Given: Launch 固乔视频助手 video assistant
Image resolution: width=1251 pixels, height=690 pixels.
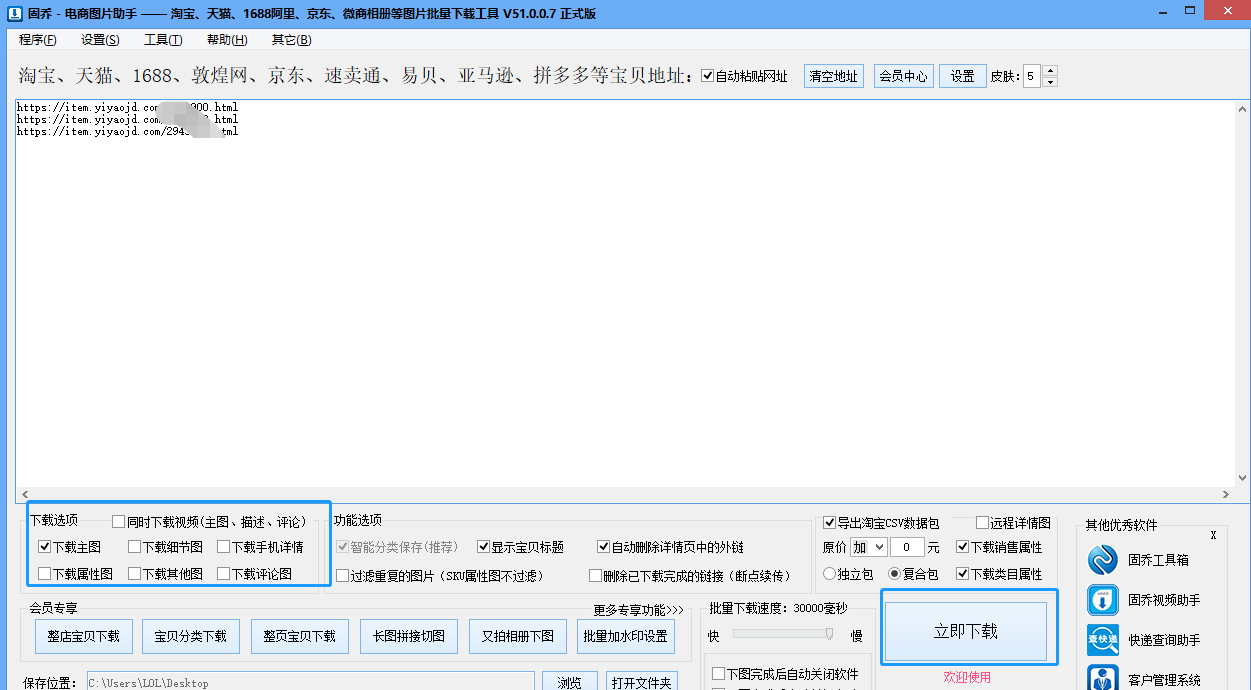Looking at the screenshot, I should [x=1103, y=600].
